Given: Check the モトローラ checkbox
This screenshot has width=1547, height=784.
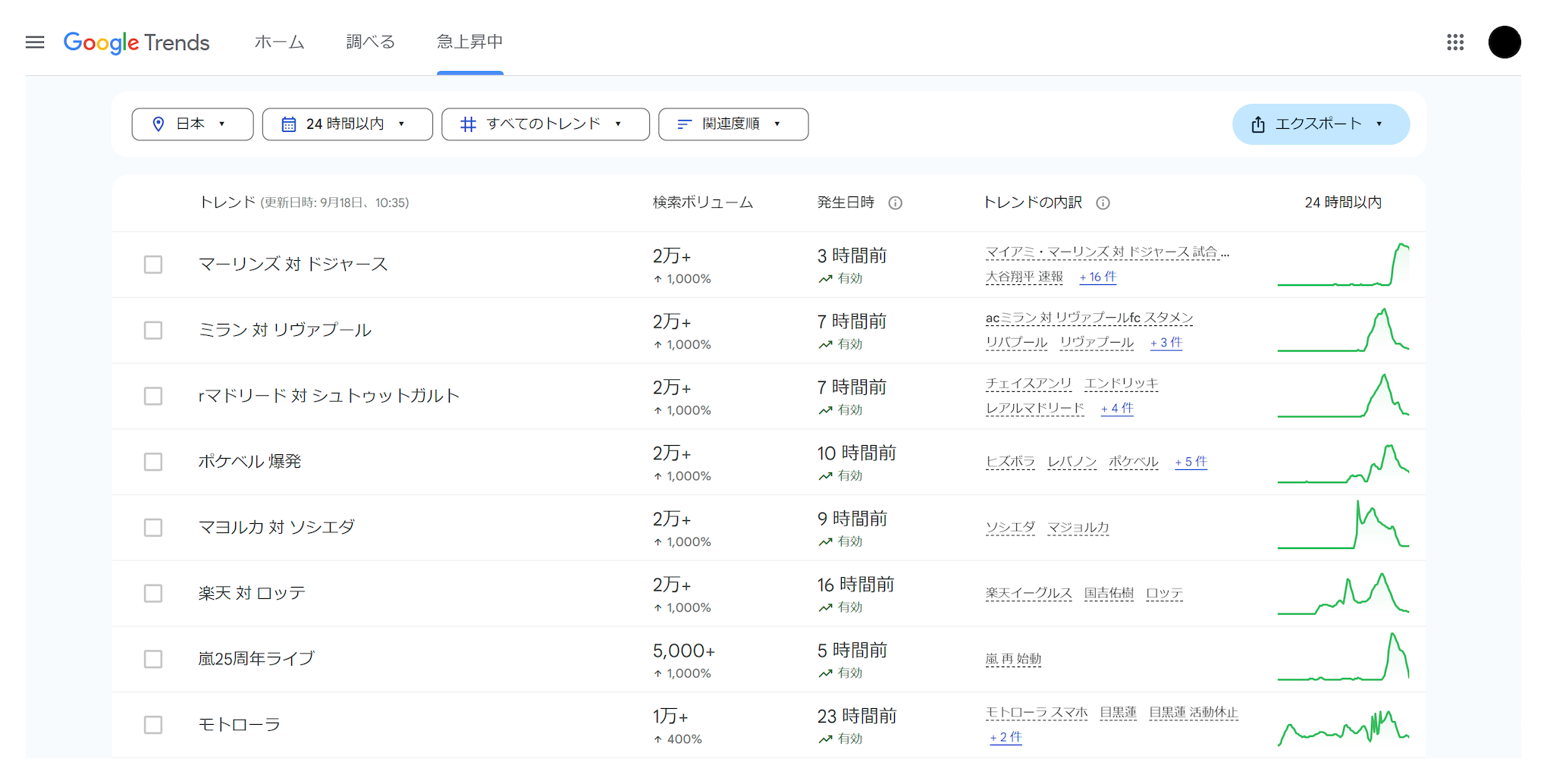Looking at the screenshot, I should click(x=153, y=725).
